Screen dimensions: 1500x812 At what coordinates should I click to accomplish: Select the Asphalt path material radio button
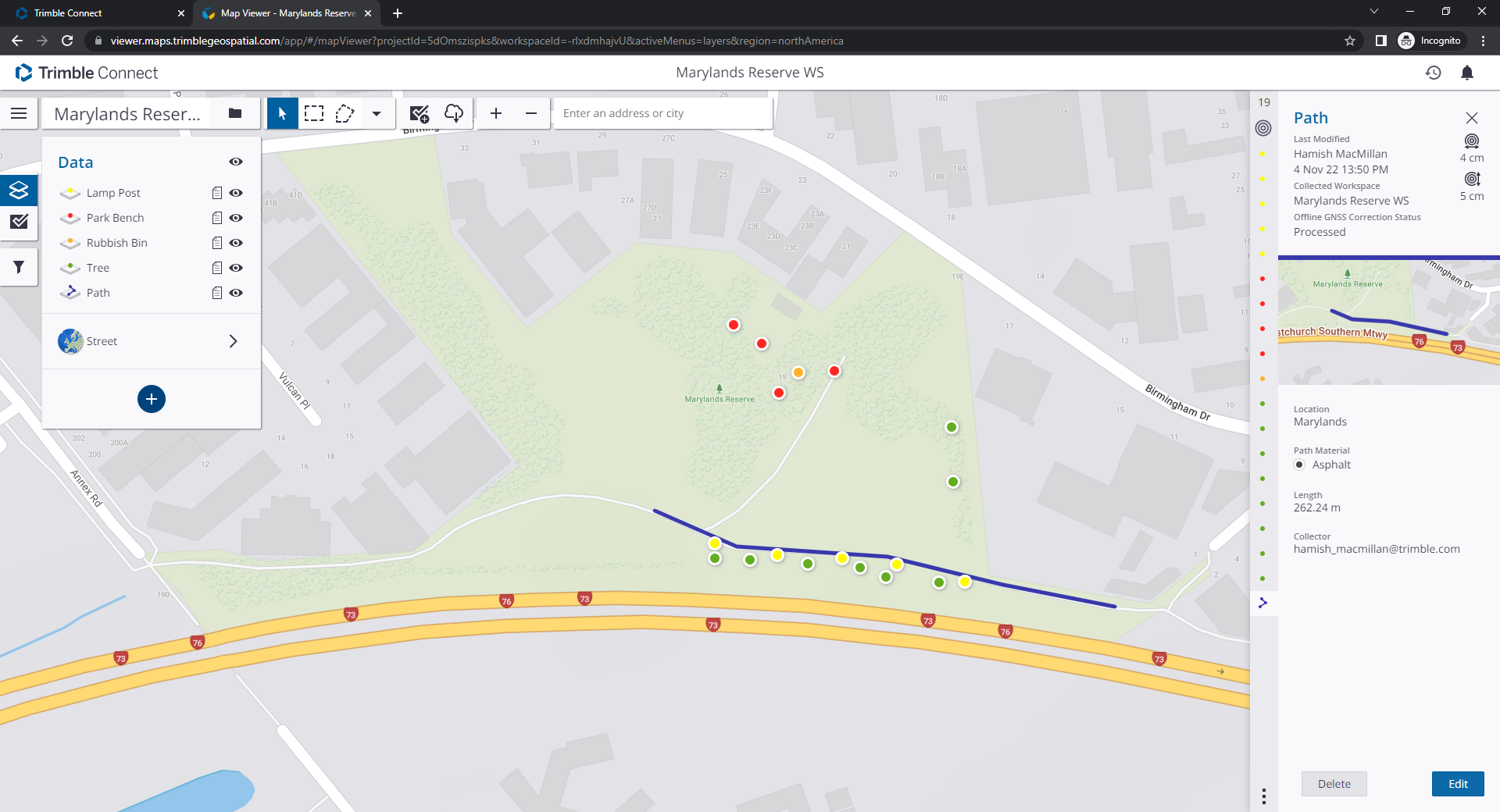(x=1299, y=465)
